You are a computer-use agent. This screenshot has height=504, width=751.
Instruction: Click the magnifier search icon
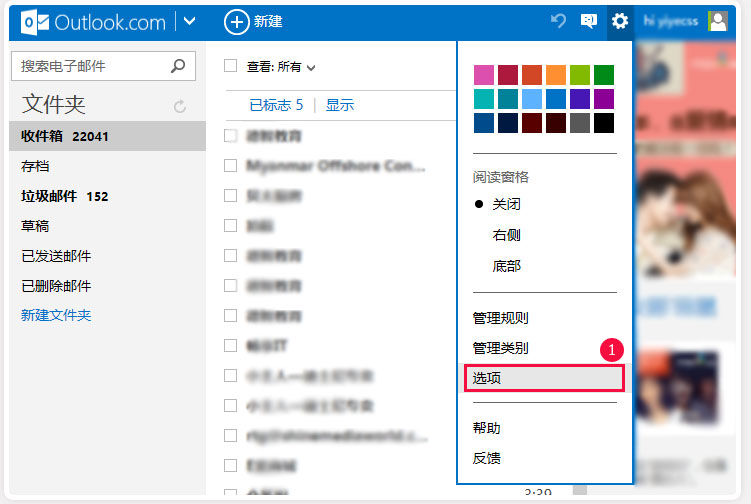(x=178, y=66)
